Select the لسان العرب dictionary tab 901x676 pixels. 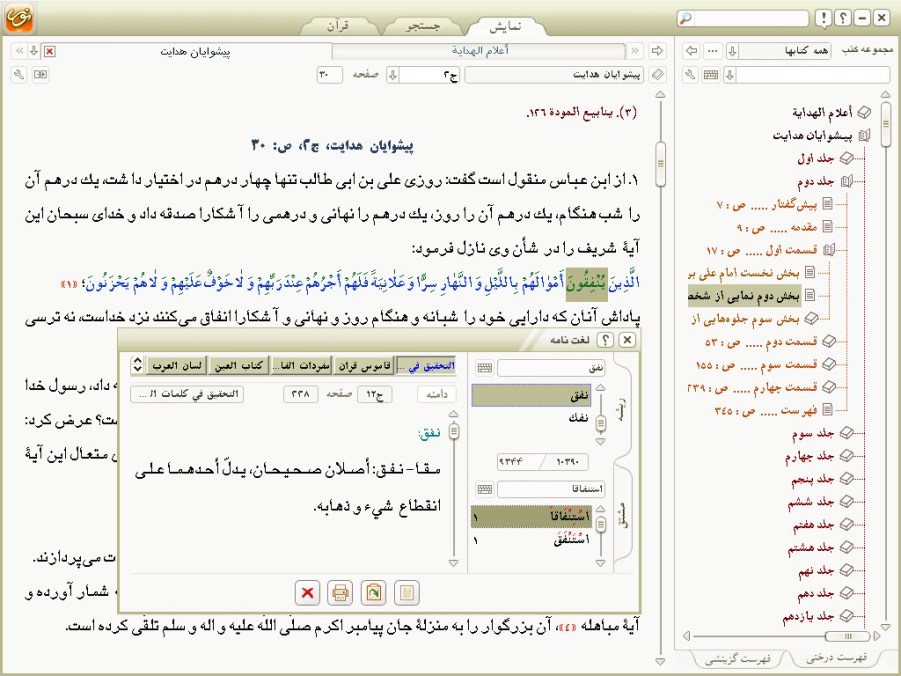click(176, 366)
